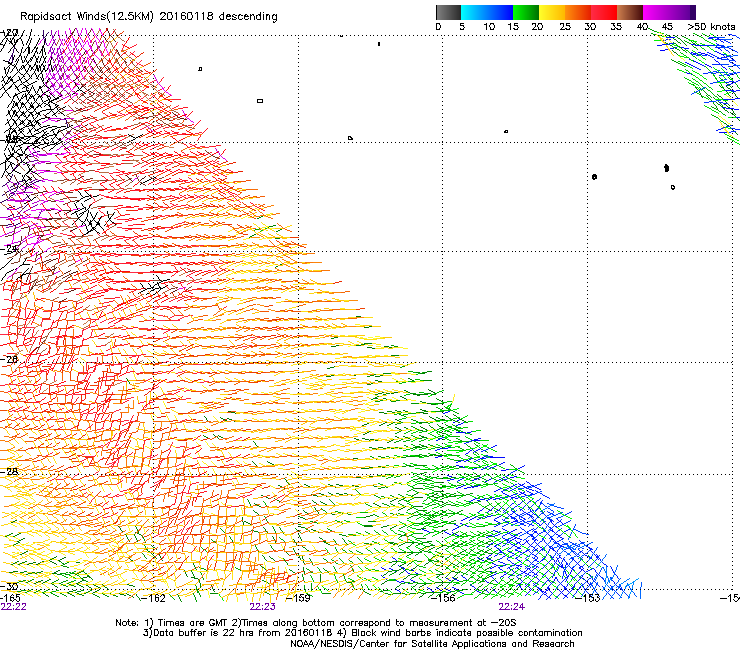Select the red 30–35 knots legend swatch

pos(604,12)
